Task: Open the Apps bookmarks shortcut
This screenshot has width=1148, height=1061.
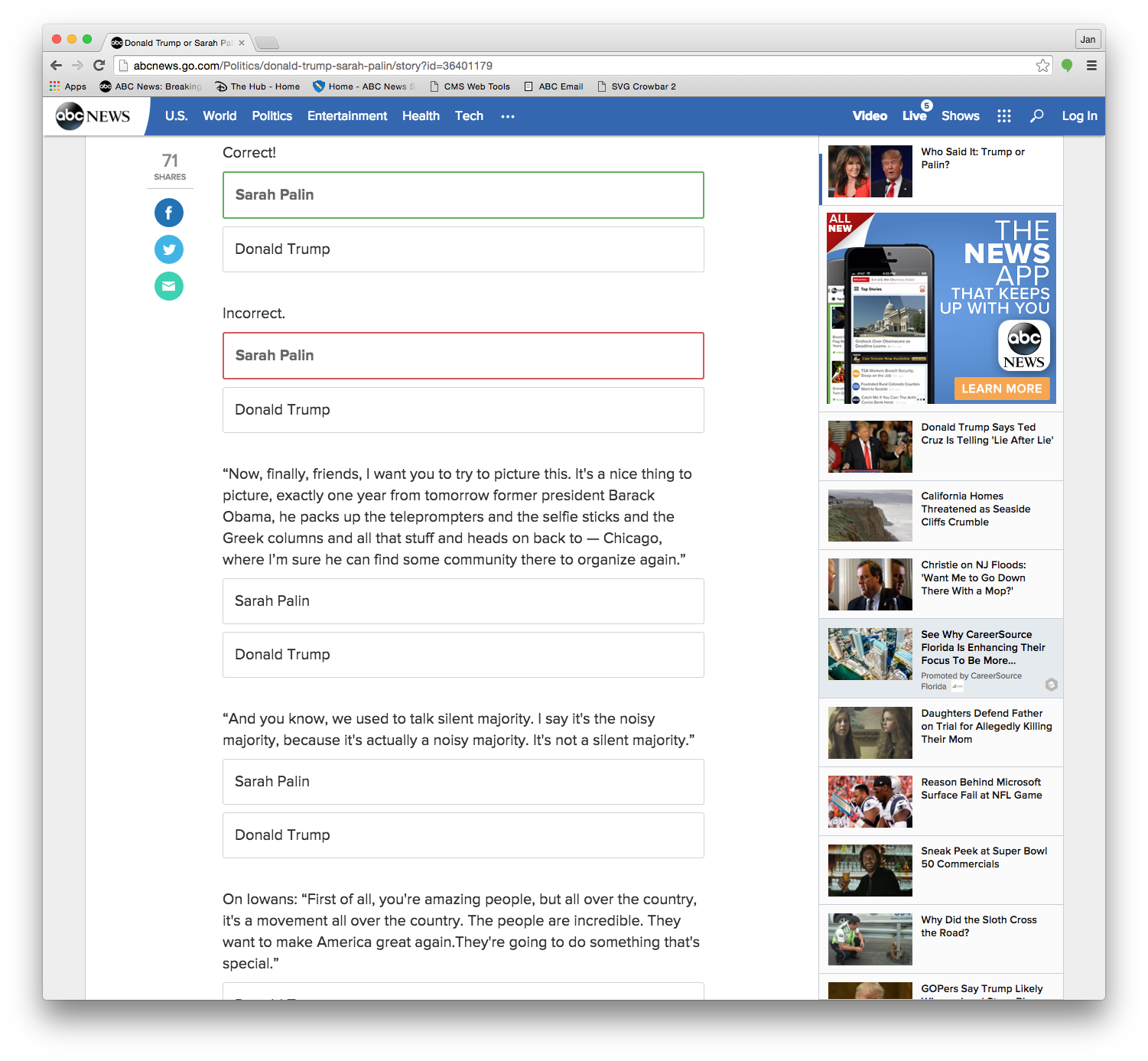Action: point(68,86)
